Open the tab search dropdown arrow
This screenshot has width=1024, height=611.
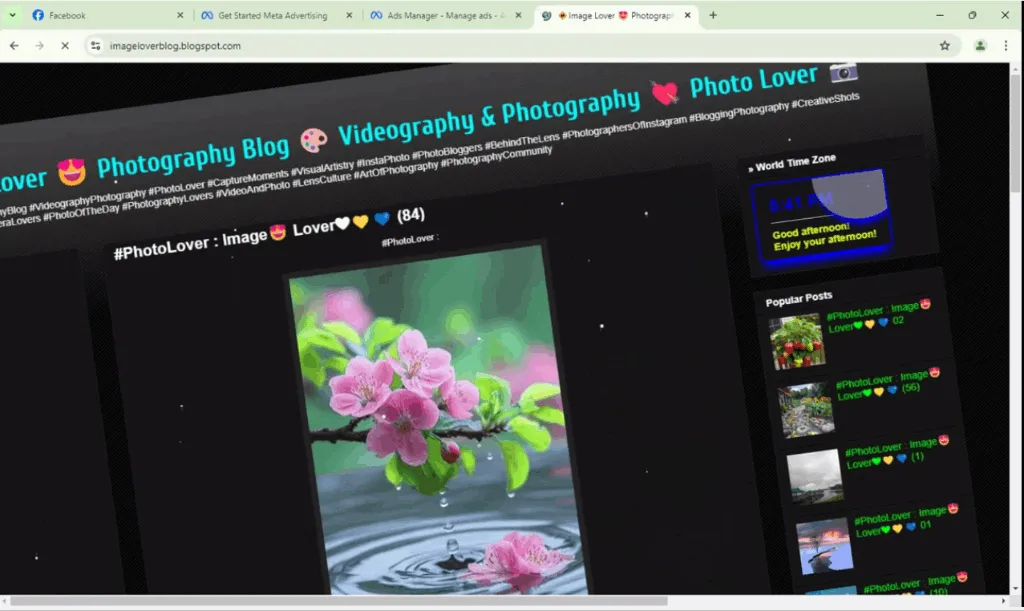12,15
